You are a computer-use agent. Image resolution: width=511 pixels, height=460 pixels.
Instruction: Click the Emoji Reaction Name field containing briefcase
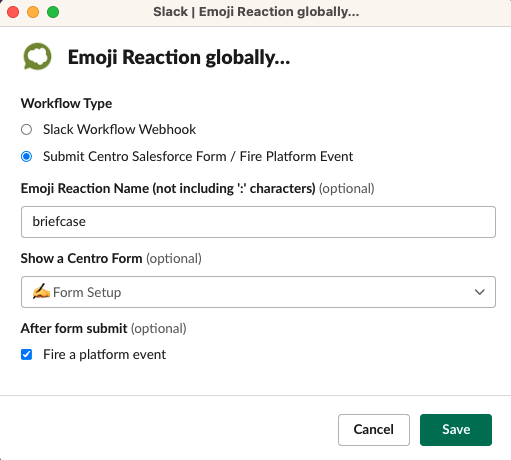(x=258, y=222)
